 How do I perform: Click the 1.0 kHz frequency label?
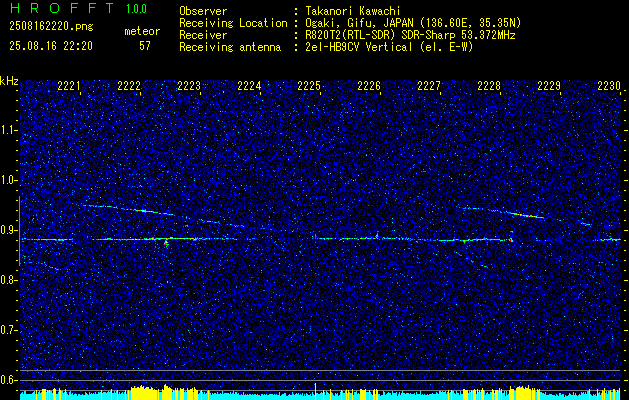point(9,181)
